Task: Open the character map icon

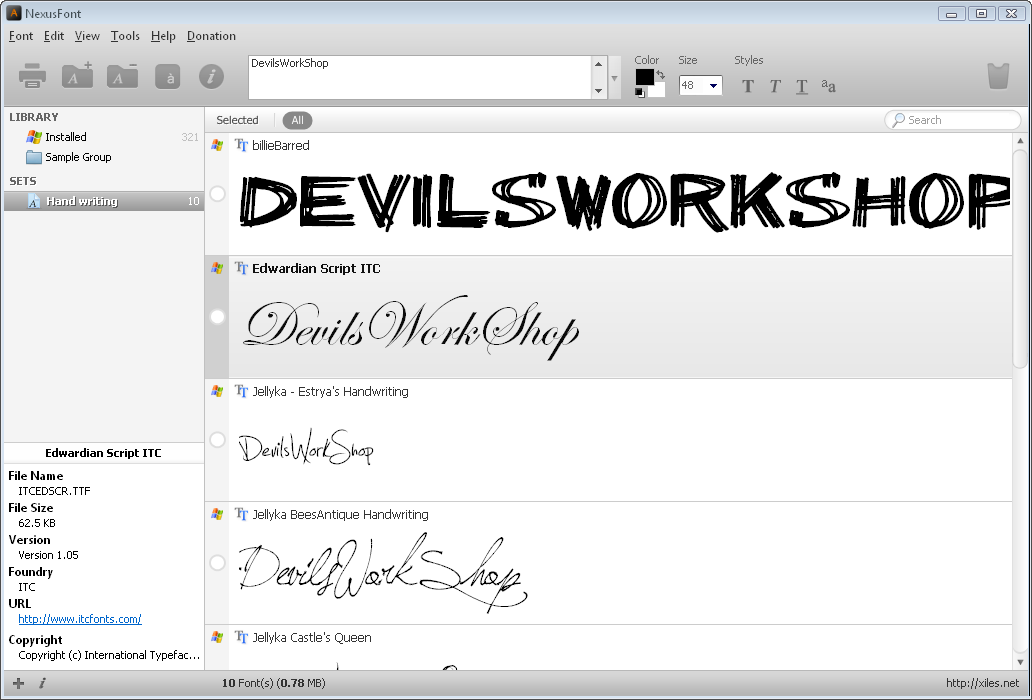Action: tap(168, 76)
